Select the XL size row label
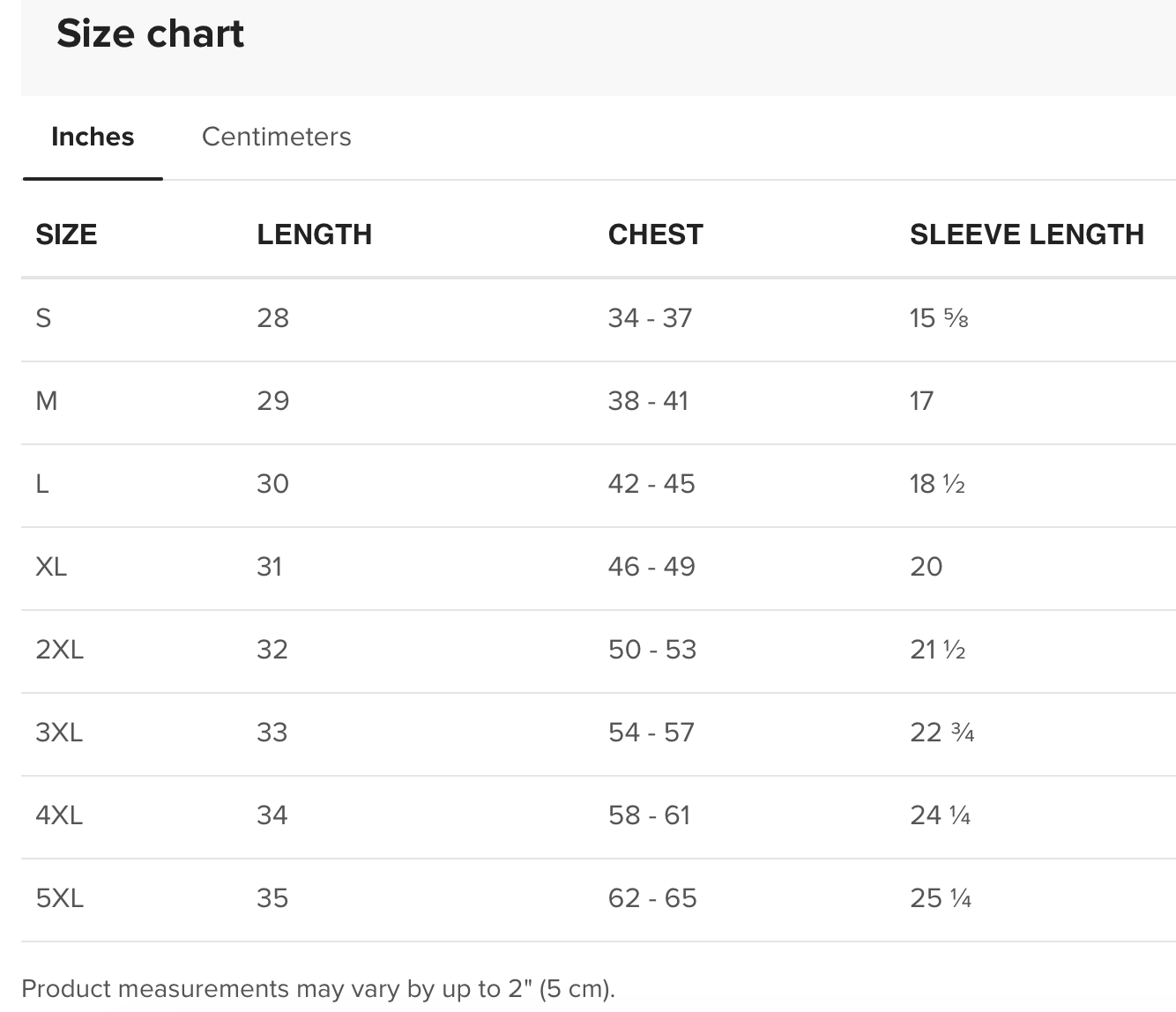 point(51,567)
